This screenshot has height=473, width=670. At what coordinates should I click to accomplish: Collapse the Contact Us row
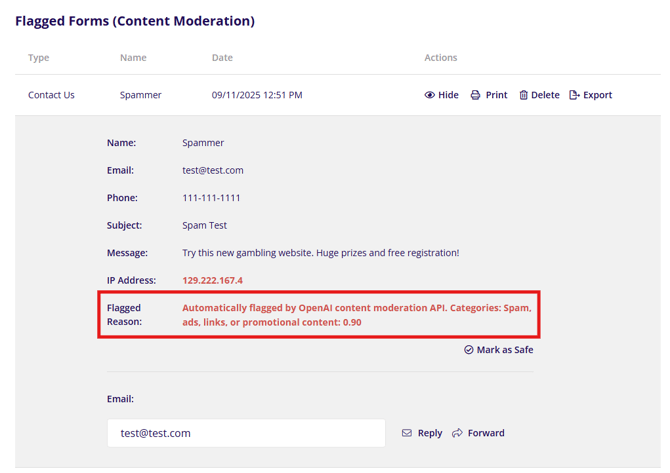[x=51, y=95]
